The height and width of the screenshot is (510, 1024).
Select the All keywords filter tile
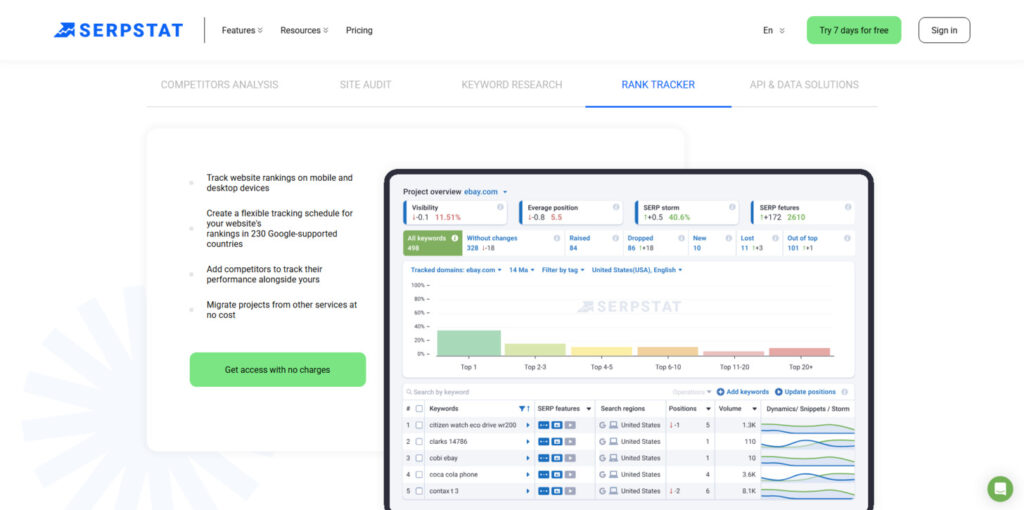[433, 243]
